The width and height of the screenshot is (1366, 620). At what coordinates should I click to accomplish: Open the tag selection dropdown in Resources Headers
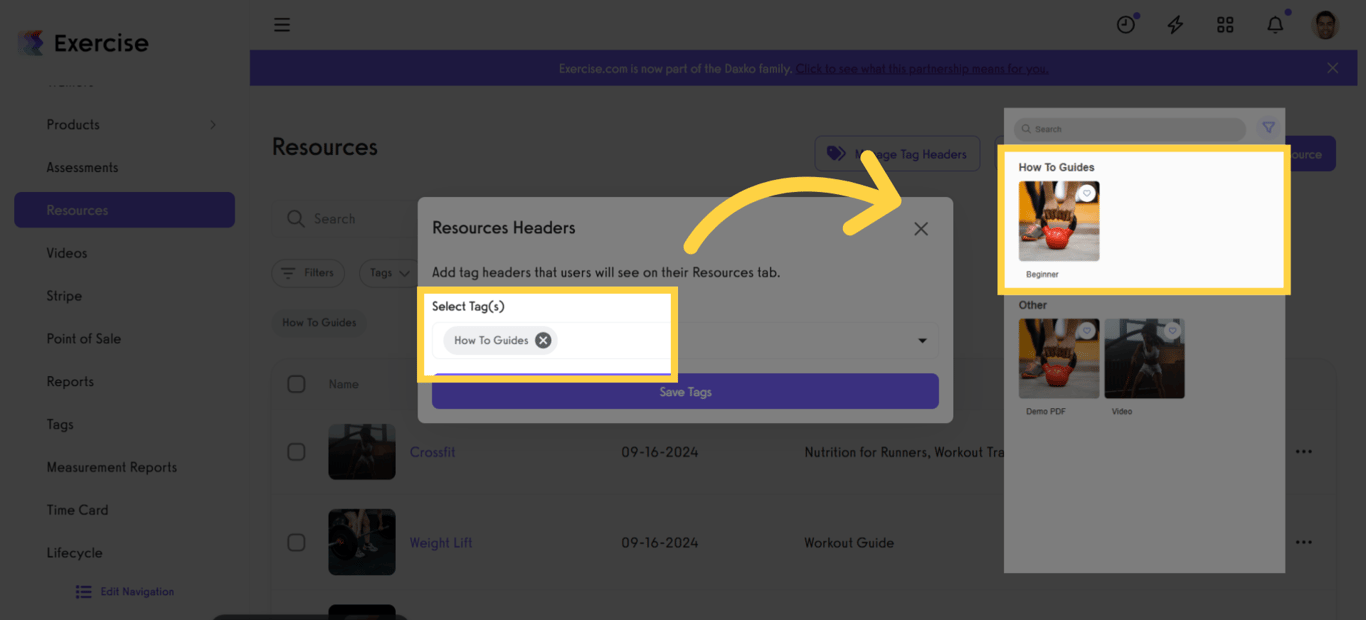click(x=922, y=340)
